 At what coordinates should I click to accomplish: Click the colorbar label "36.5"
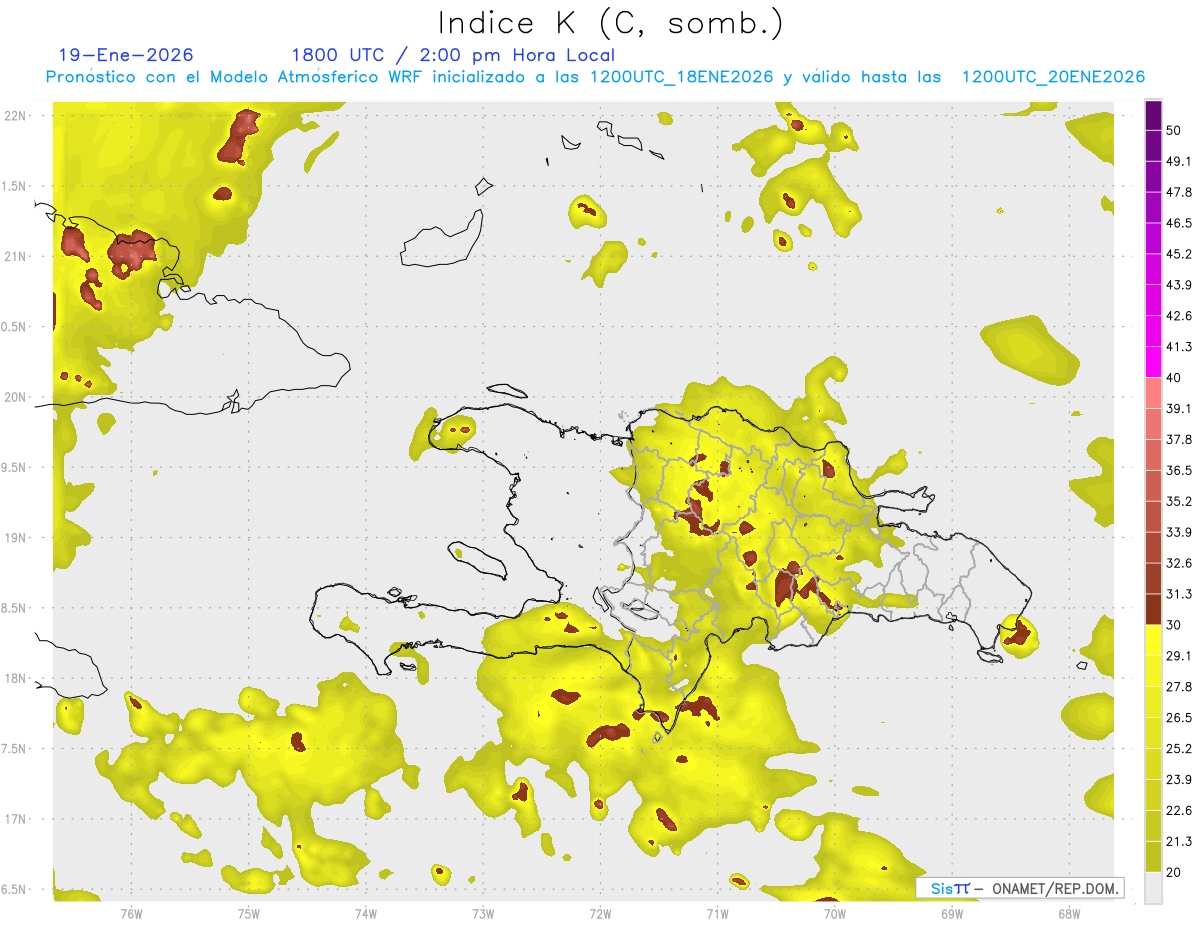1179,471
